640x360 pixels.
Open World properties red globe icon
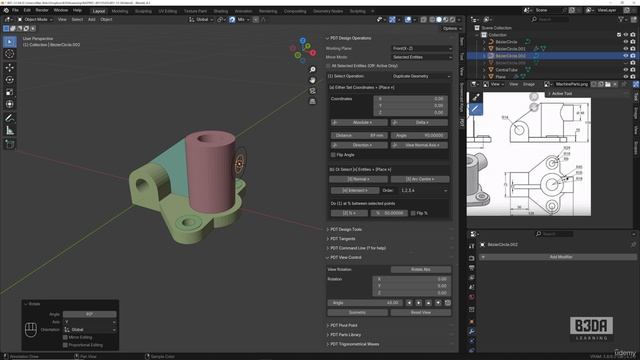click(x=472, y=298)
